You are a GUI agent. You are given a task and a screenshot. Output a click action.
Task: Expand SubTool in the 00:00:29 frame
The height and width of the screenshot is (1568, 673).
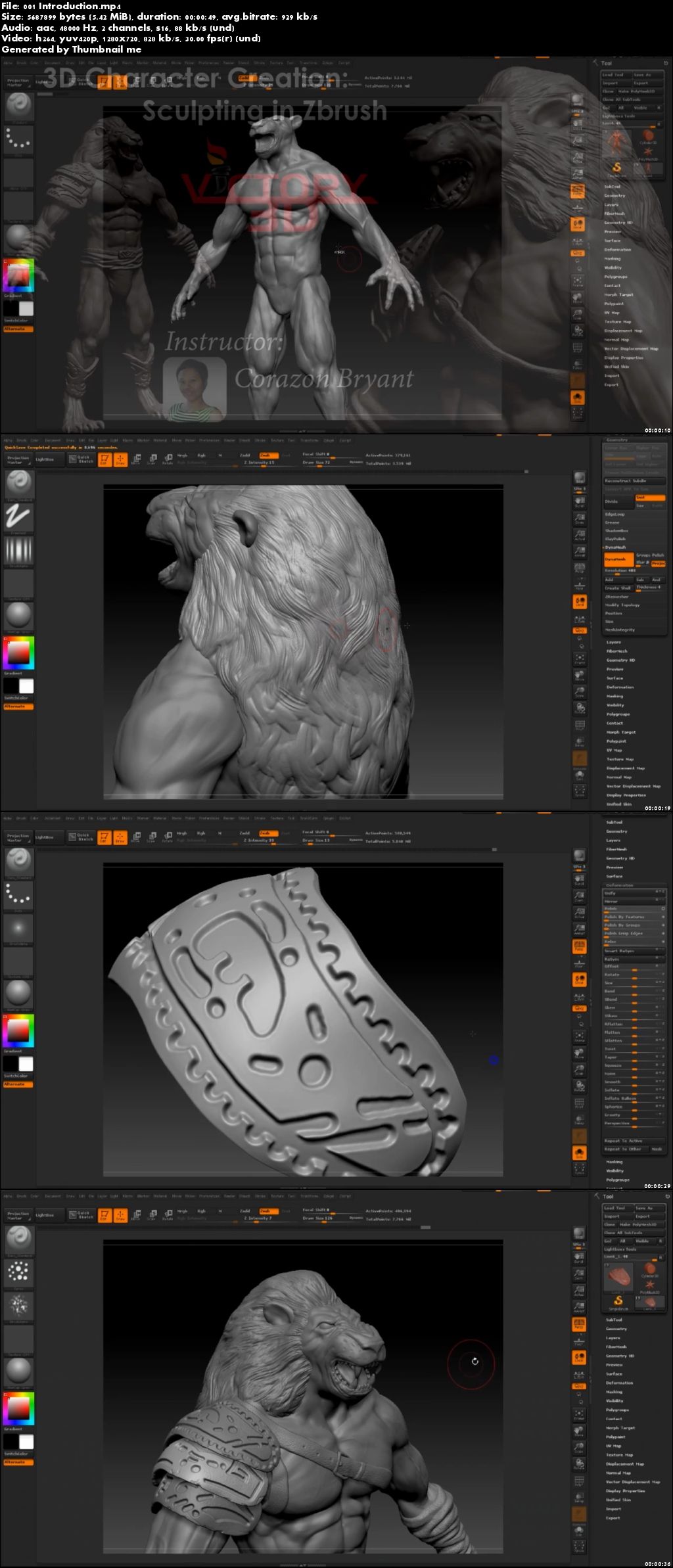(614, 822)
